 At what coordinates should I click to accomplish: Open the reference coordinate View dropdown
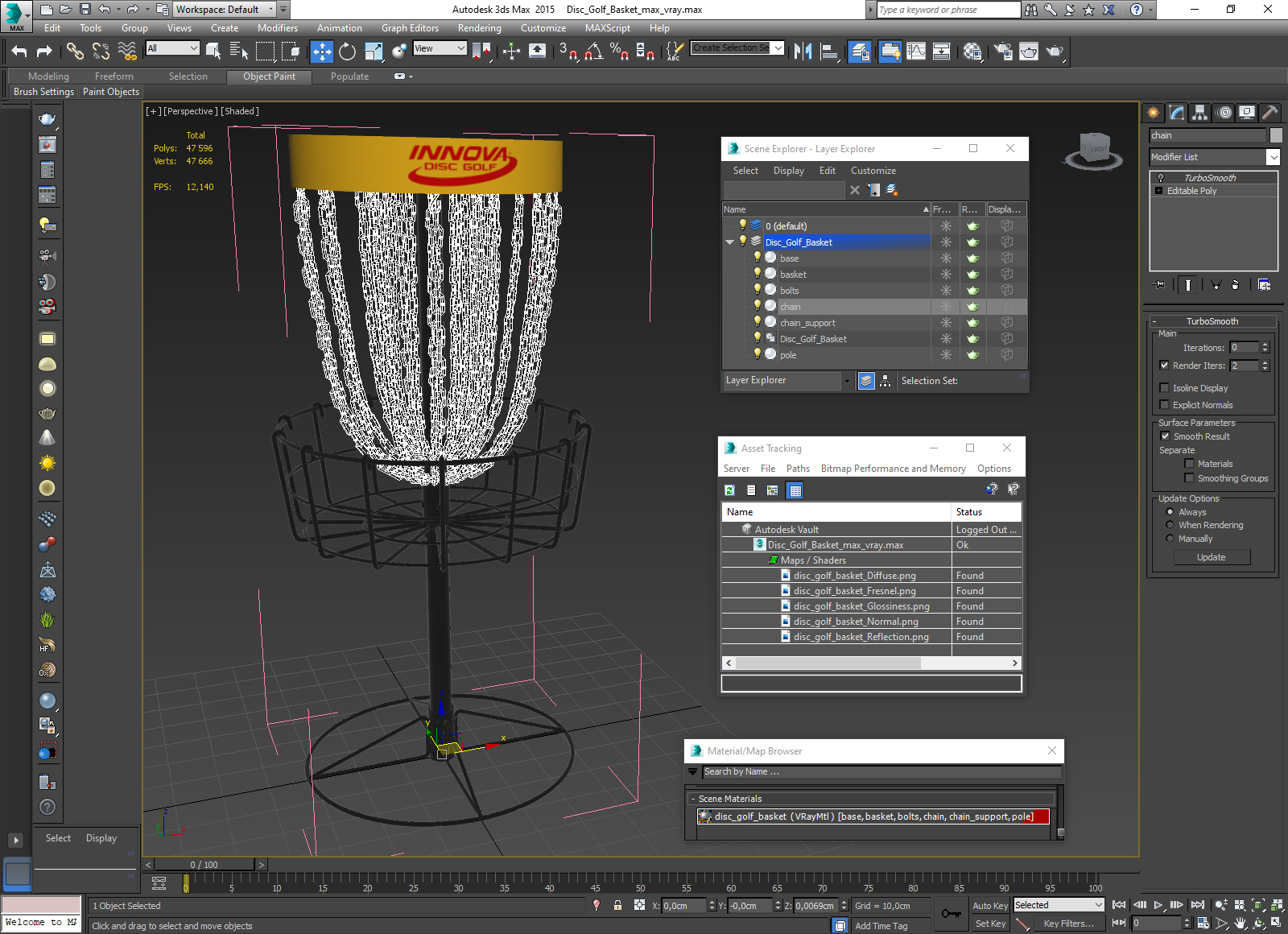pos(440,48)
